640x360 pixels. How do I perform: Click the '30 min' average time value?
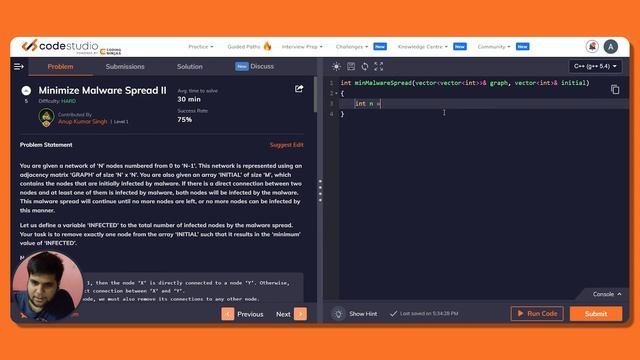coord(189,99)
